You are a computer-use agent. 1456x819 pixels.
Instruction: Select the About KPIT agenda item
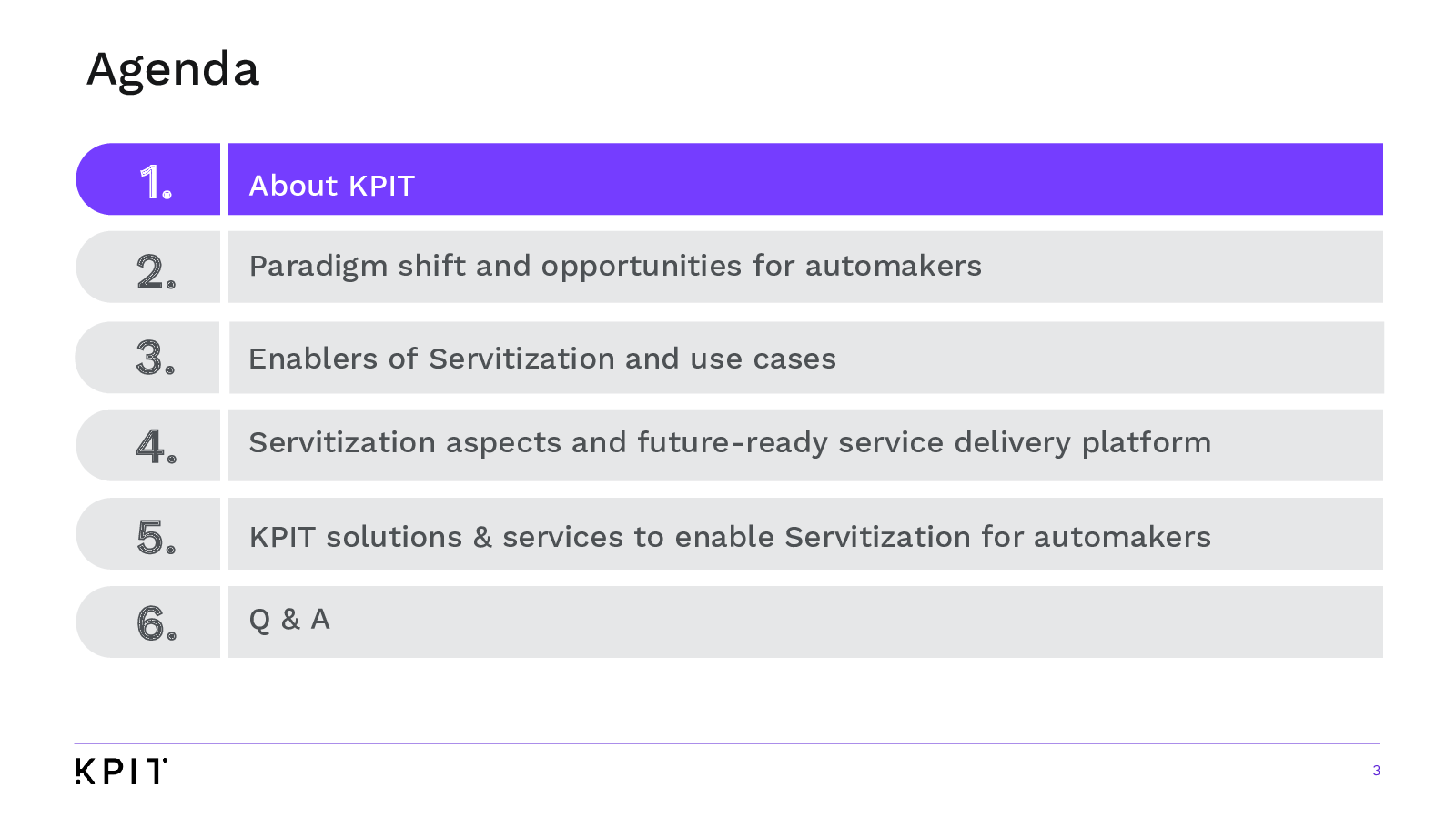805,179
